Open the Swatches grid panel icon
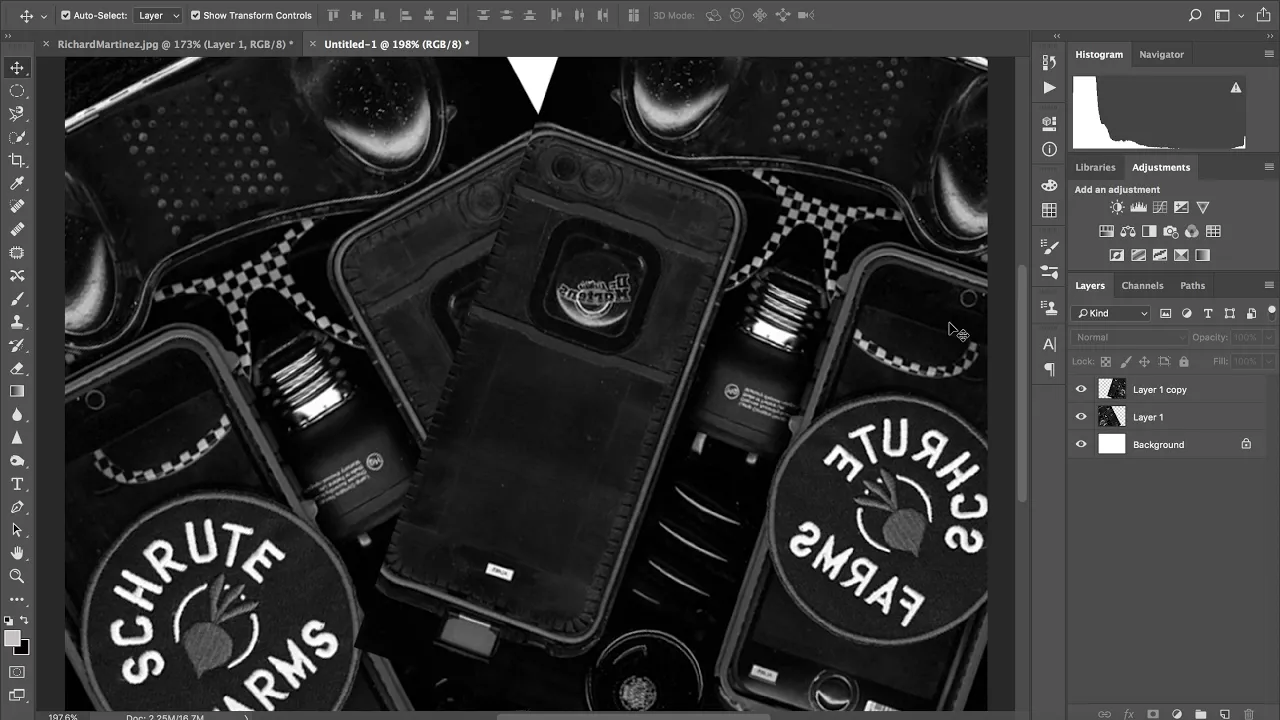 point(1049,210)
